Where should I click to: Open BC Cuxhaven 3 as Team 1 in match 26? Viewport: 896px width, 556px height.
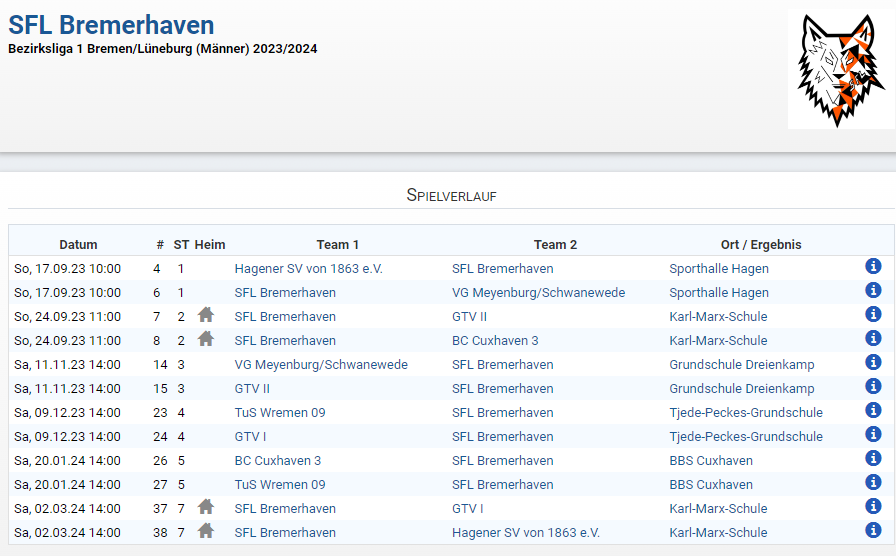tap(278, 461)
